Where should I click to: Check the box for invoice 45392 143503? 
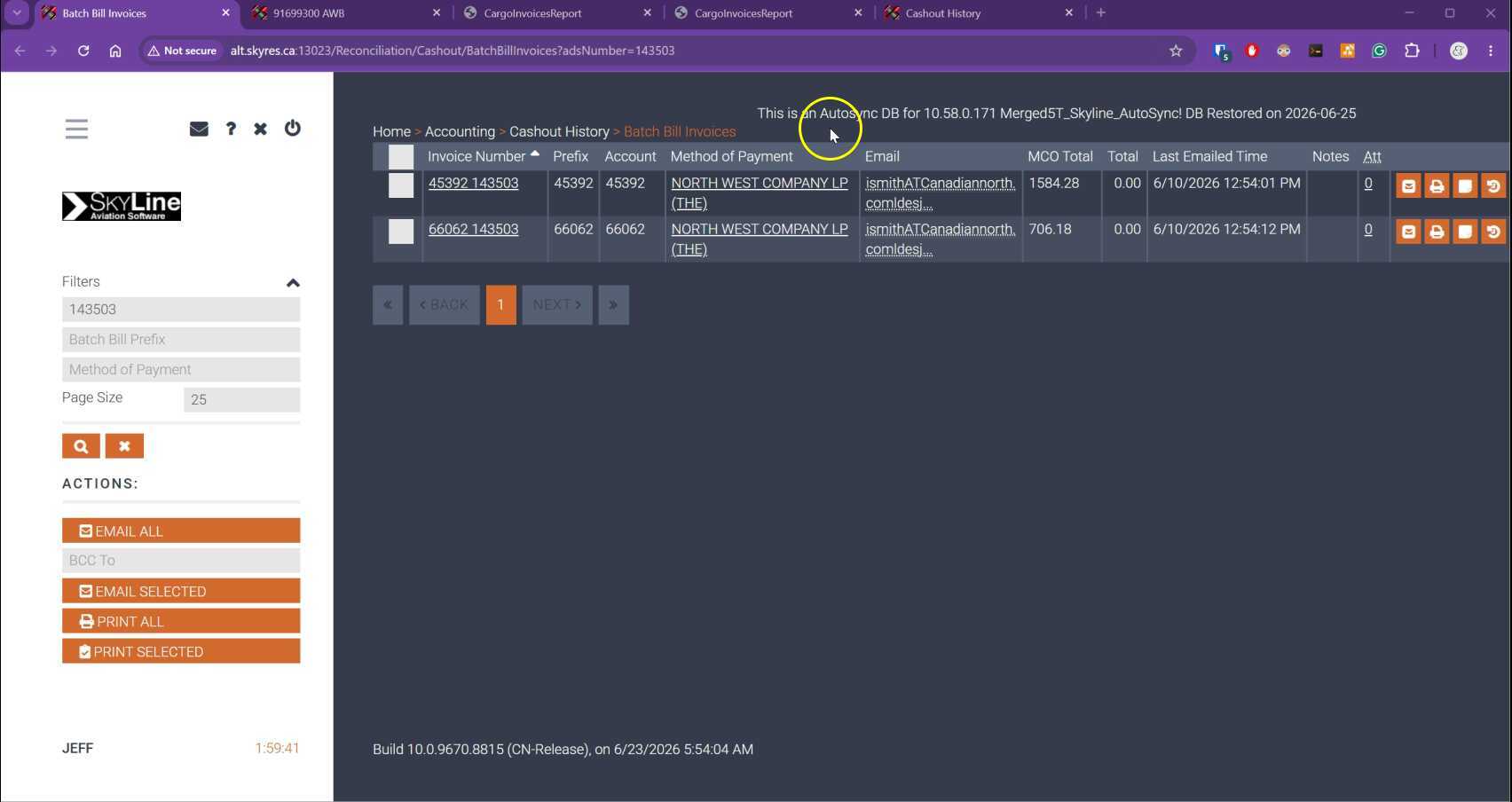[x=401, y=185]
